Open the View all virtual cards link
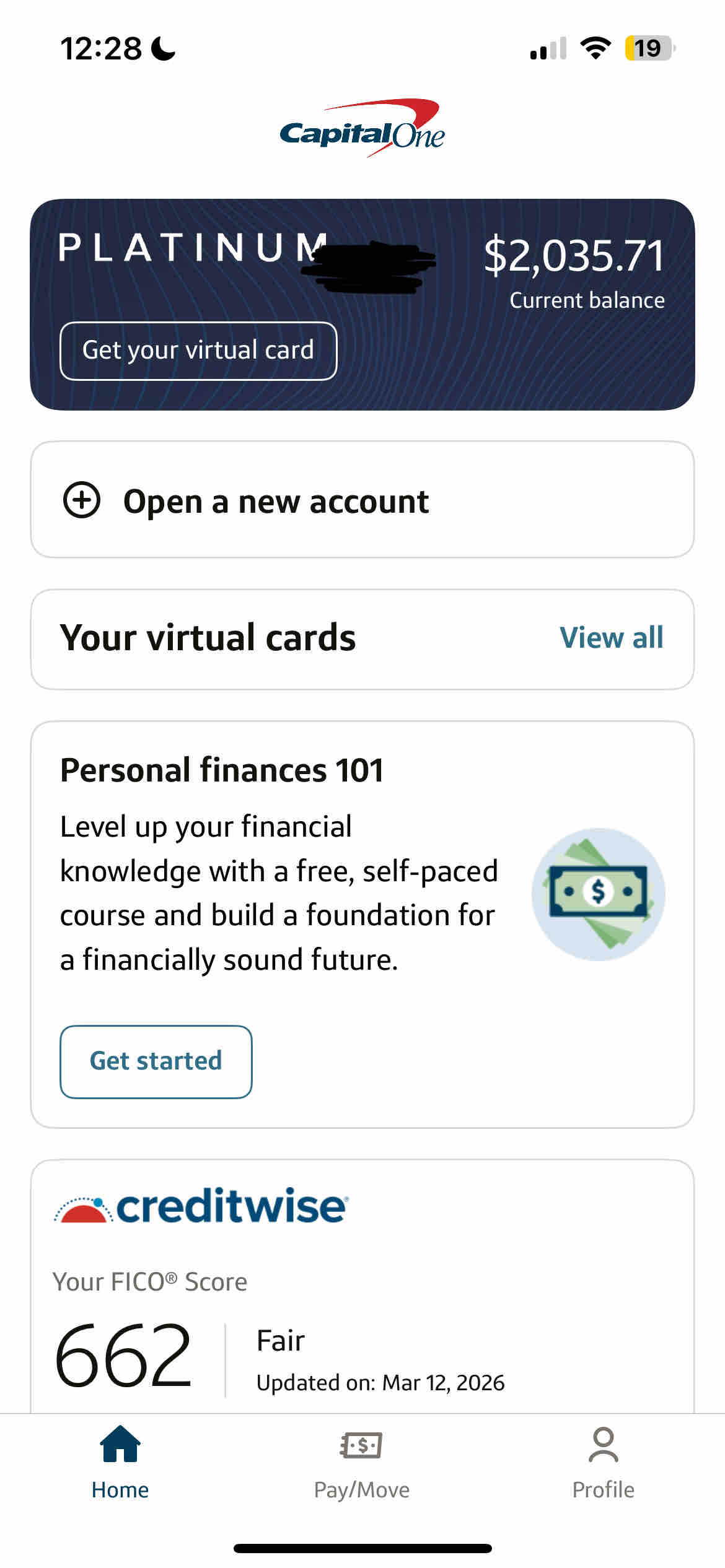This screenshot has width=725, height=1568. [611, 638]
